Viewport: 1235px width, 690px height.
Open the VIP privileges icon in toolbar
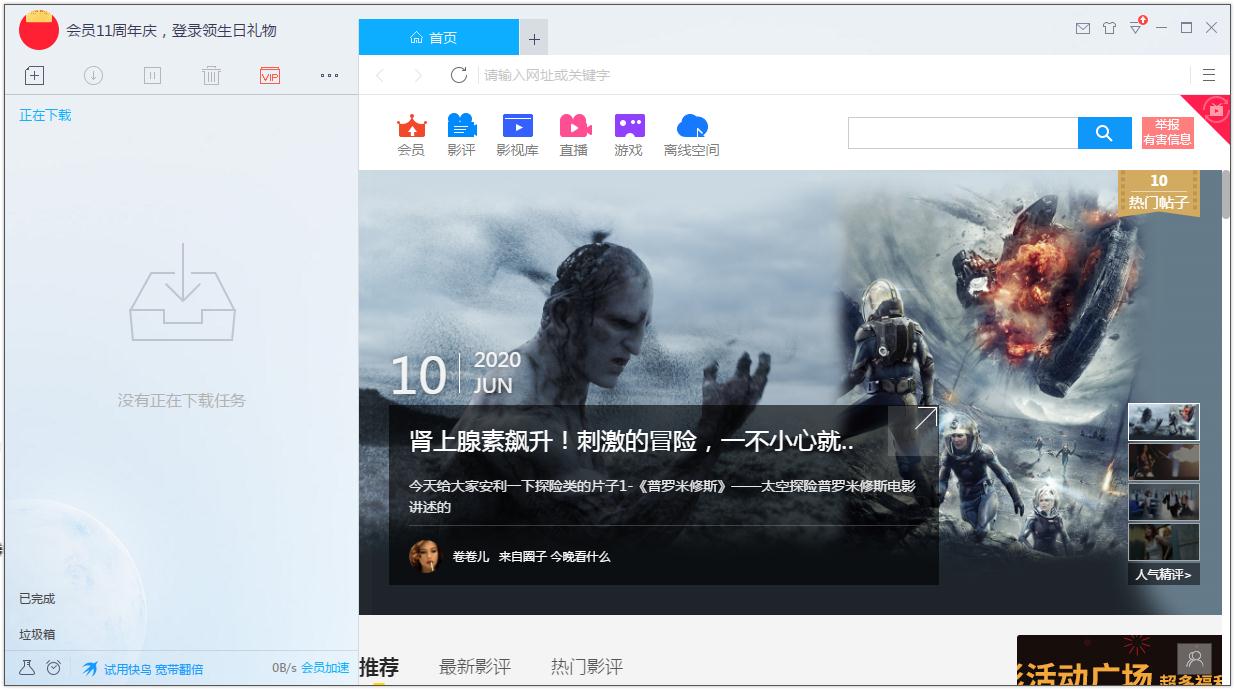point(269,75)
